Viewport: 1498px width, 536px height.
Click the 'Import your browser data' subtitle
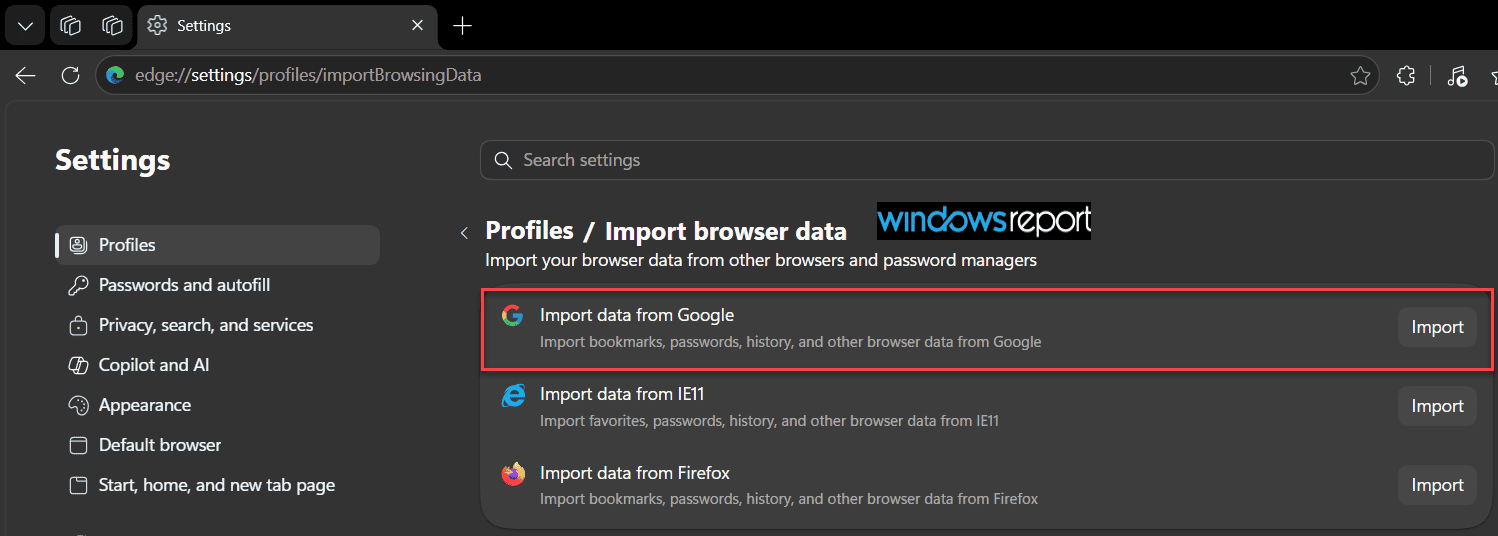point(761,260)
